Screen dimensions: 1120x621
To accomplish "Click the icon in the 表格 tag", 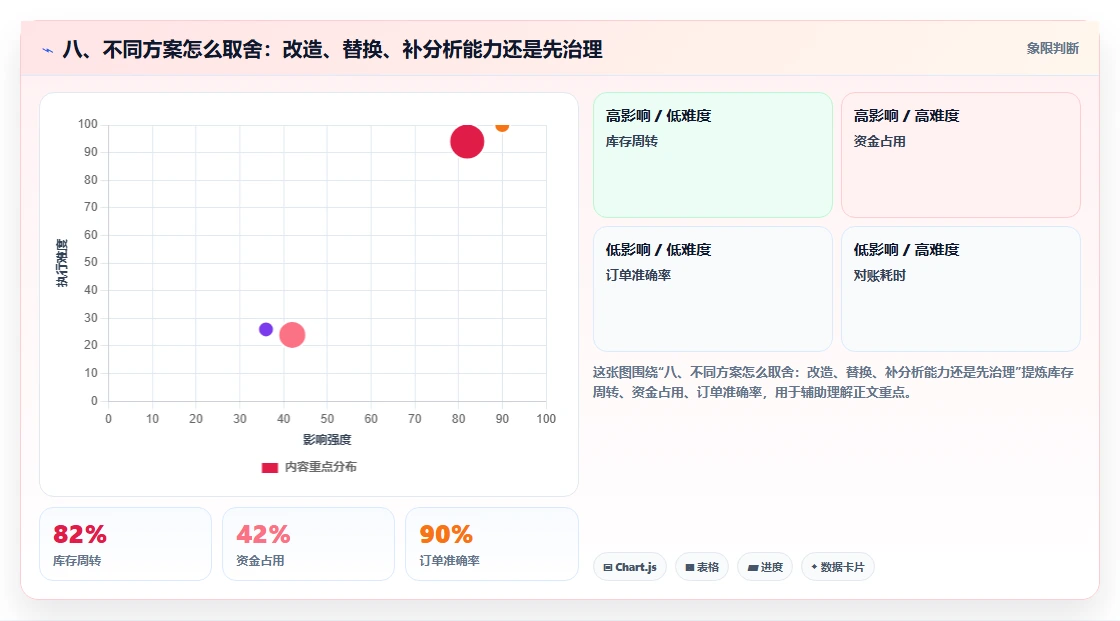I will pos(690,567).
